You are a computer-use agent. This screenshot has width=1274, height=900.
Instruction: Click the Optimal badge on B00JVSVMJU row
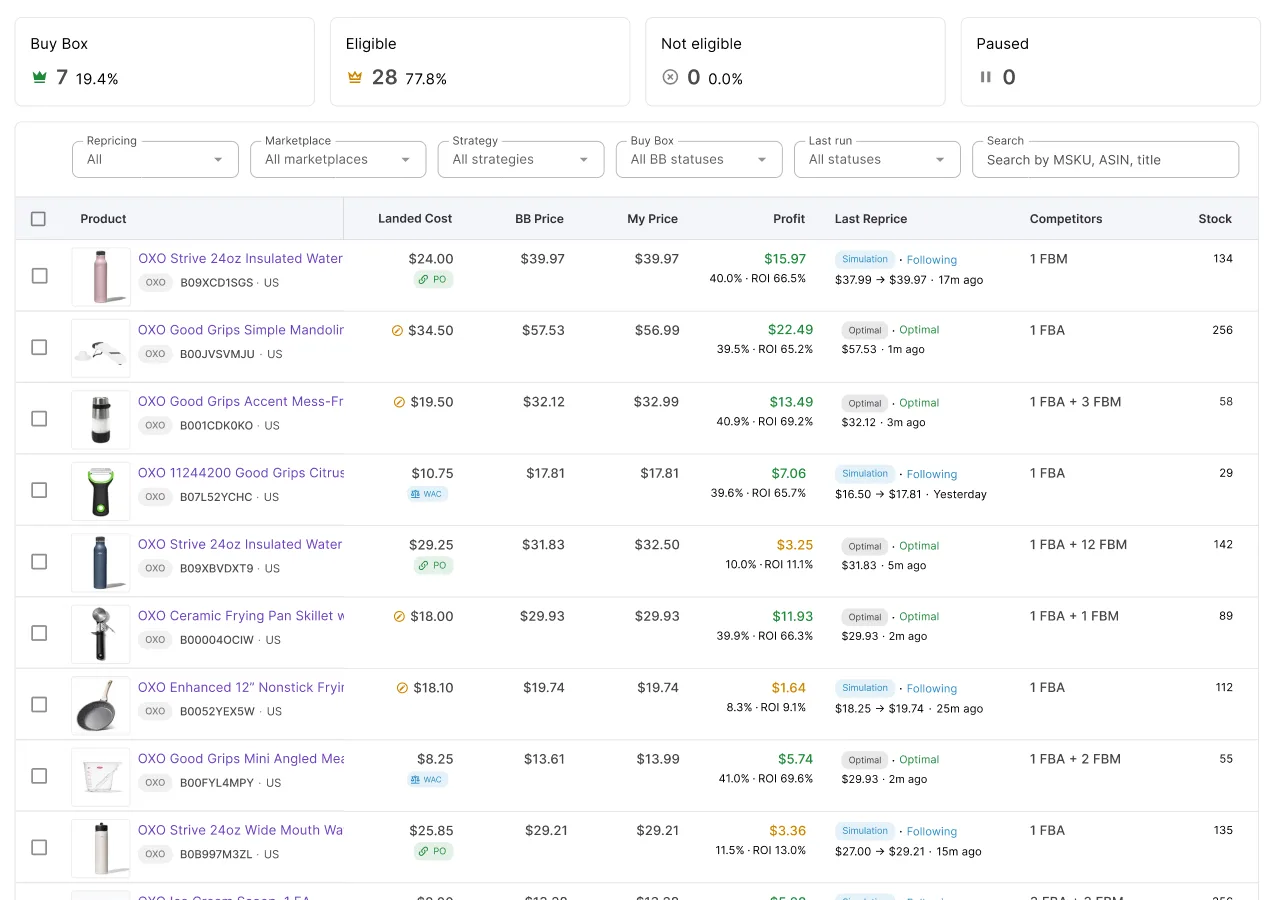[865, 330]
